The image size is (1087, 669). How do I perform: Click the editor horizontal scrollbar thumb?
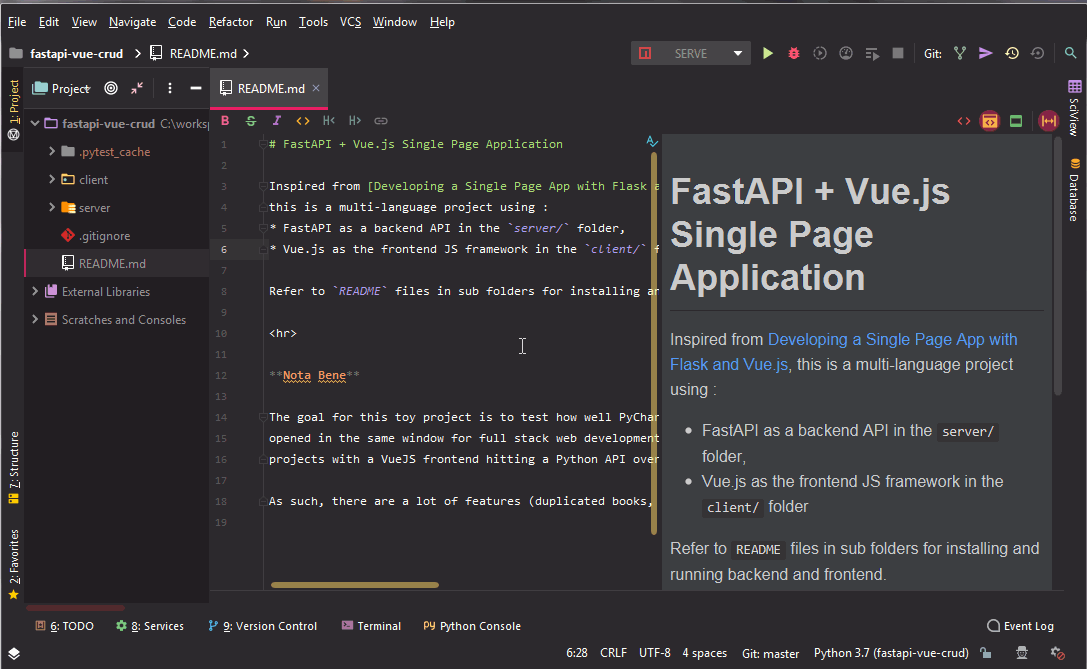coord(354,584)
